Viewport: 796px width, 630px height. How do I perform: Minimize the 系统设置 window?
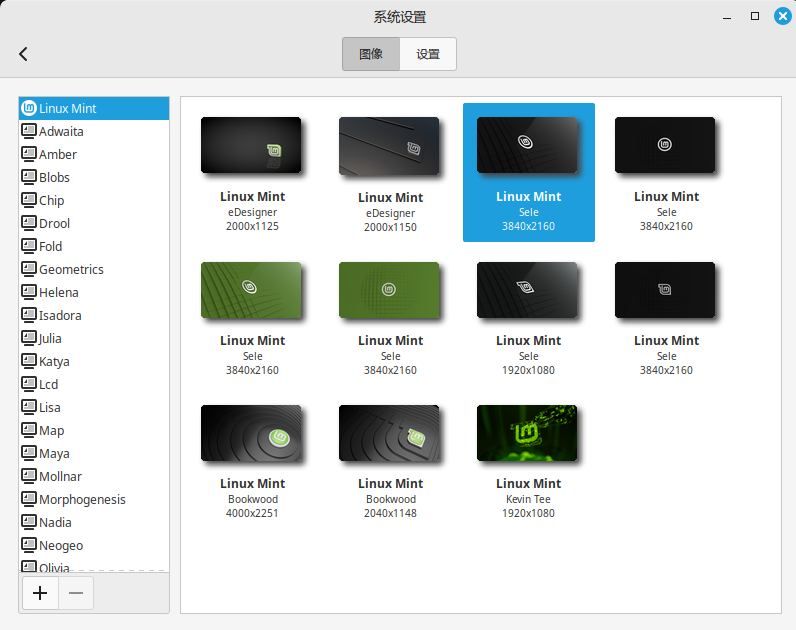727,17
